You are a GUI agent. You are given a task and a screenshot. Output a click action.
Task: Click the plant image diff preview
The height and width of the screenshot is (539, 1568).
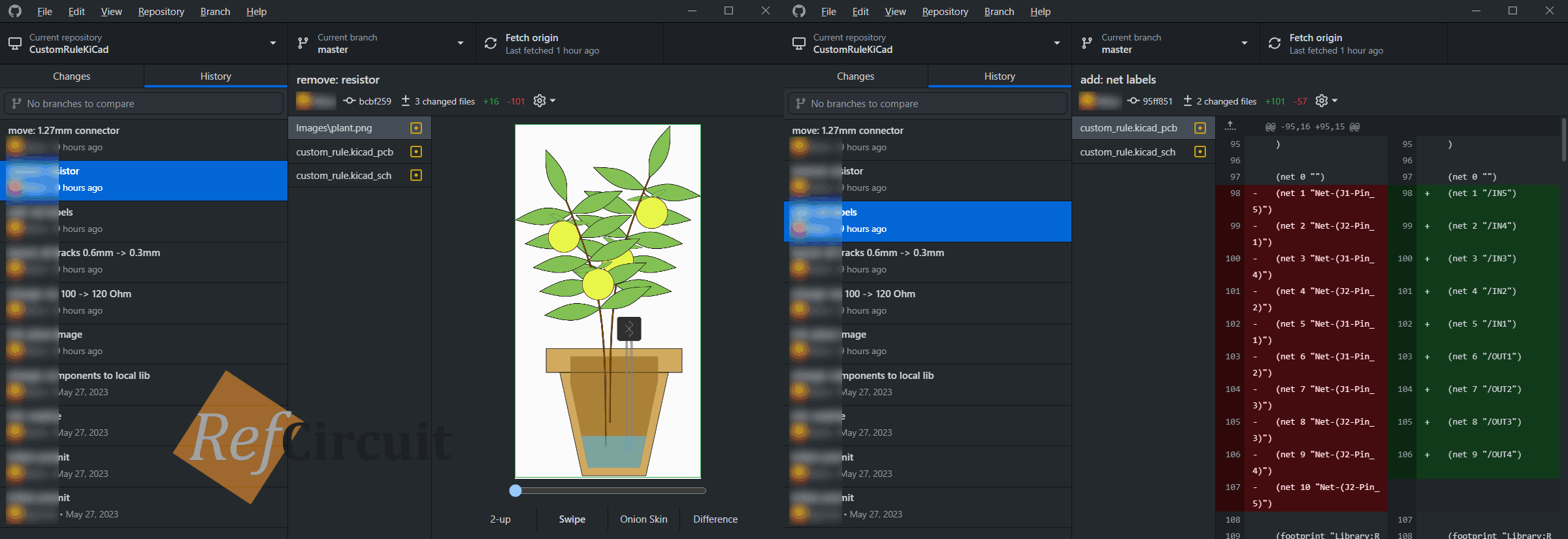point(608,301)
